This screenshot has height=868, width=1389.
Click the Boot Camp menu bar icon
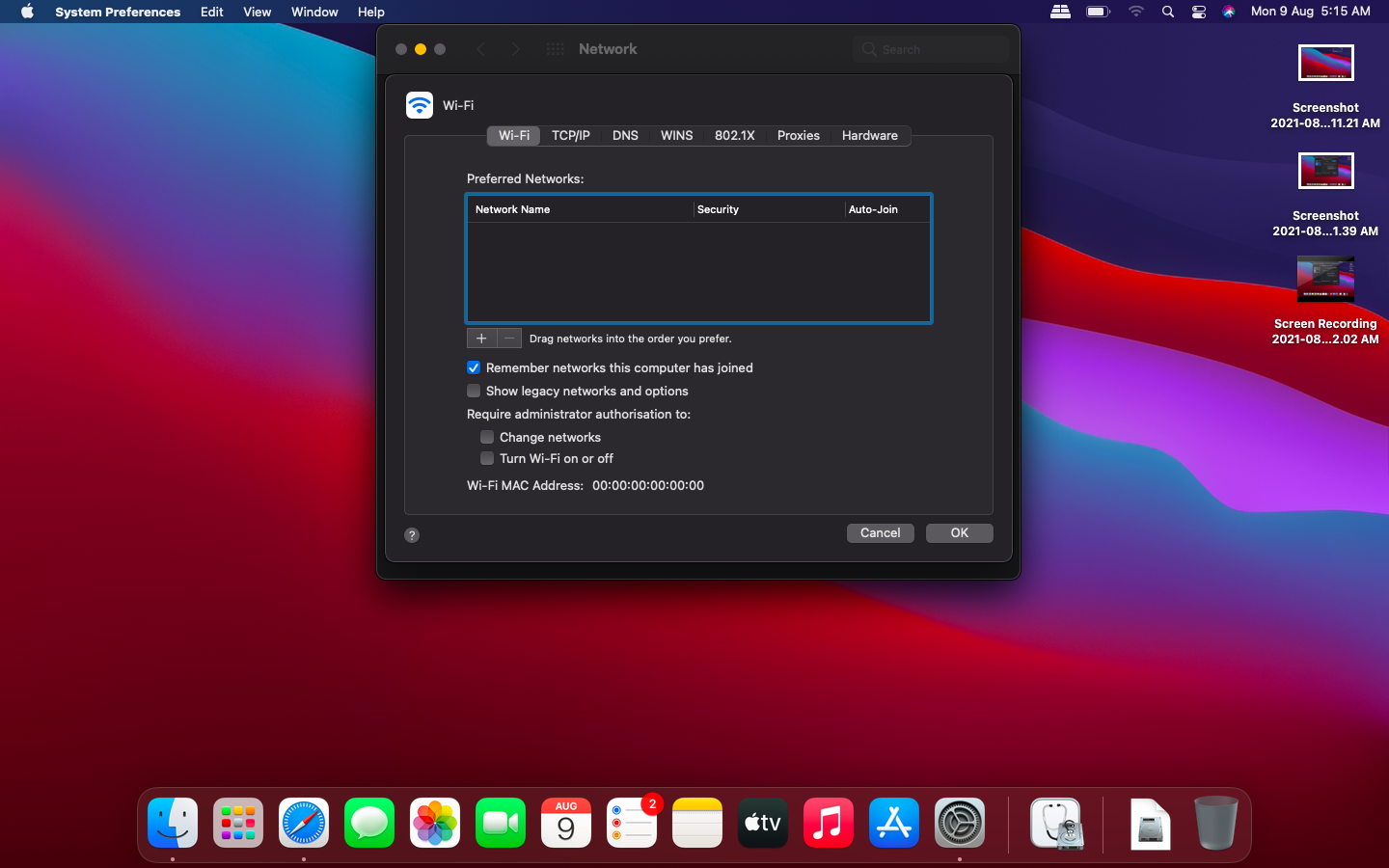1060,12
